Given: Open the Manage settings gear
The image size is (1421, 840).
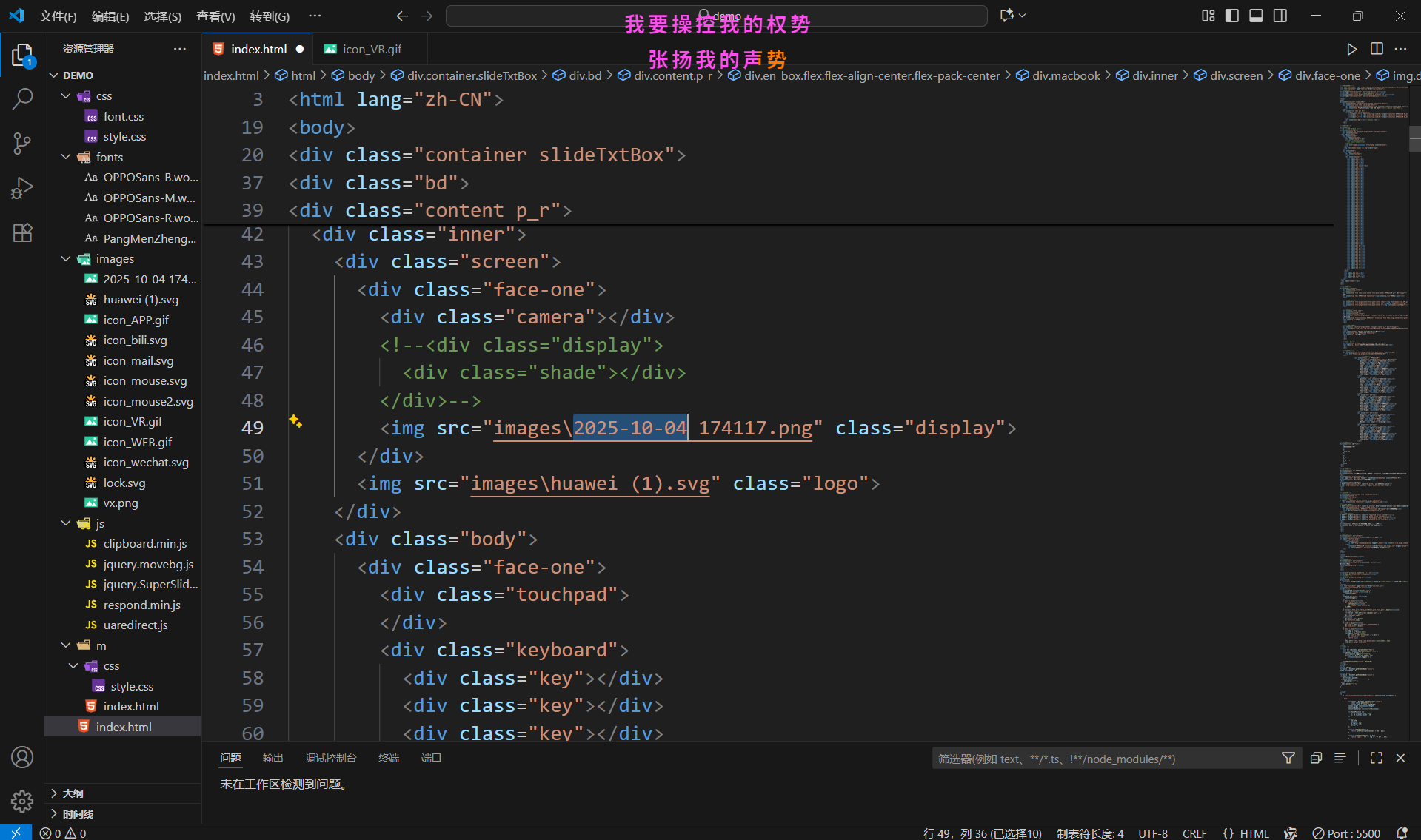Looking at the screenshot, I should [x=22, y=801].
